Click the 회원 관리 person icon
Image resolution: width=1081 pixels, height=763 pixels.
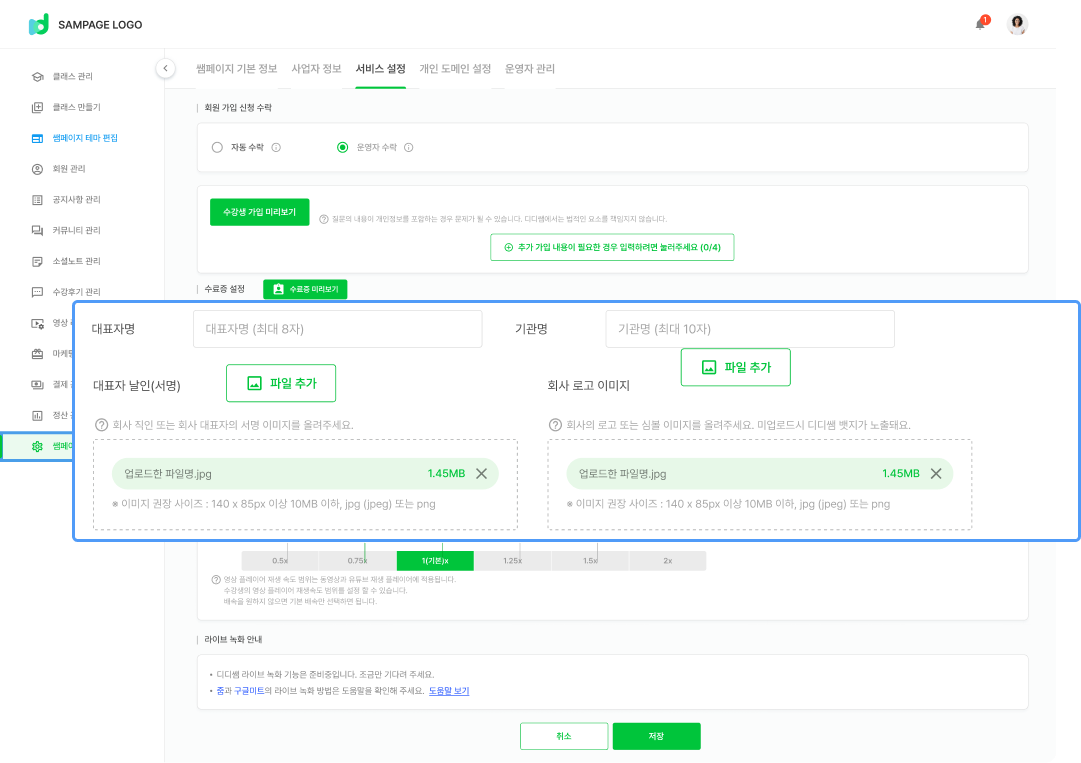click(x=37, y=169)
